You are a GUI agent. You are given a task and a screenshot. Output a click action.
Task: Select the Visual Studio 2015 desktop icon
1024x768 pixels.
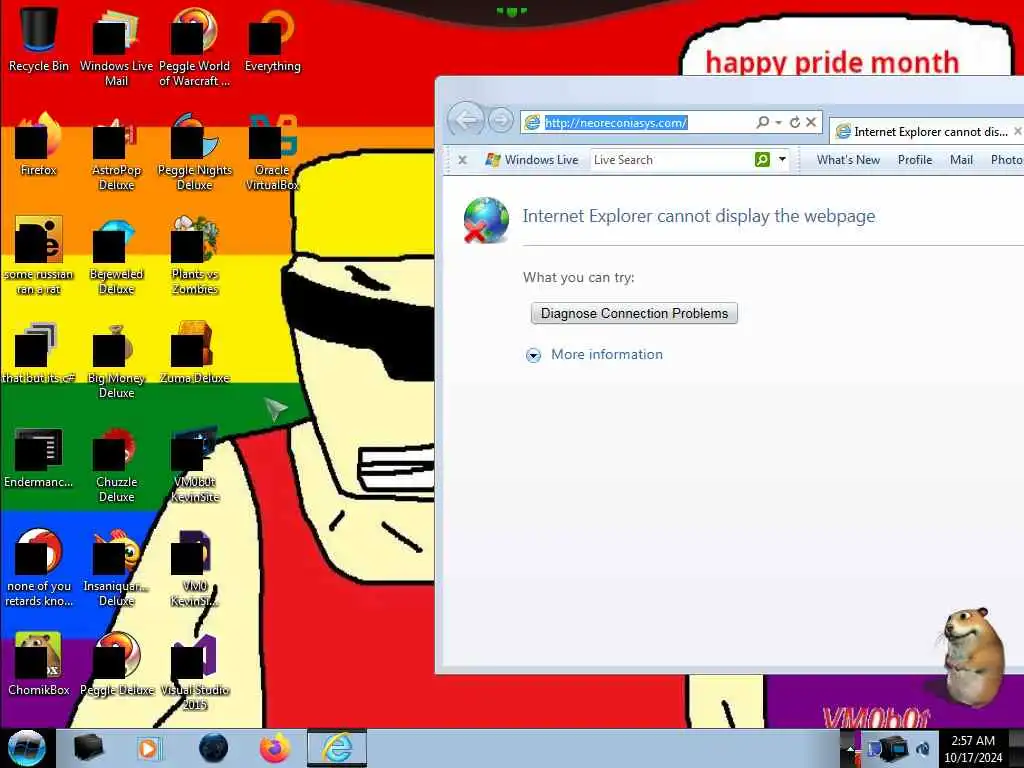(x=195, y=671)
